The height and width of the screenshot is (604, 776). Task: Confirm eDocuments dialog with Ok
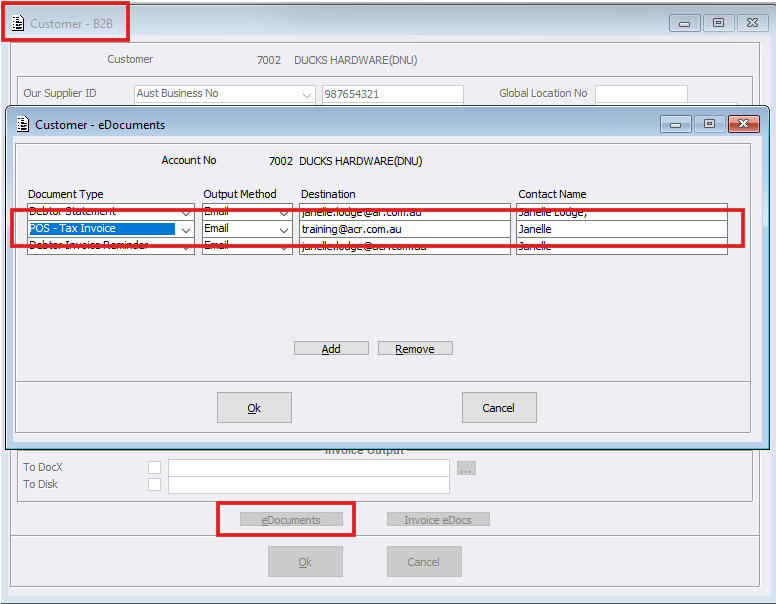(254, 407)
